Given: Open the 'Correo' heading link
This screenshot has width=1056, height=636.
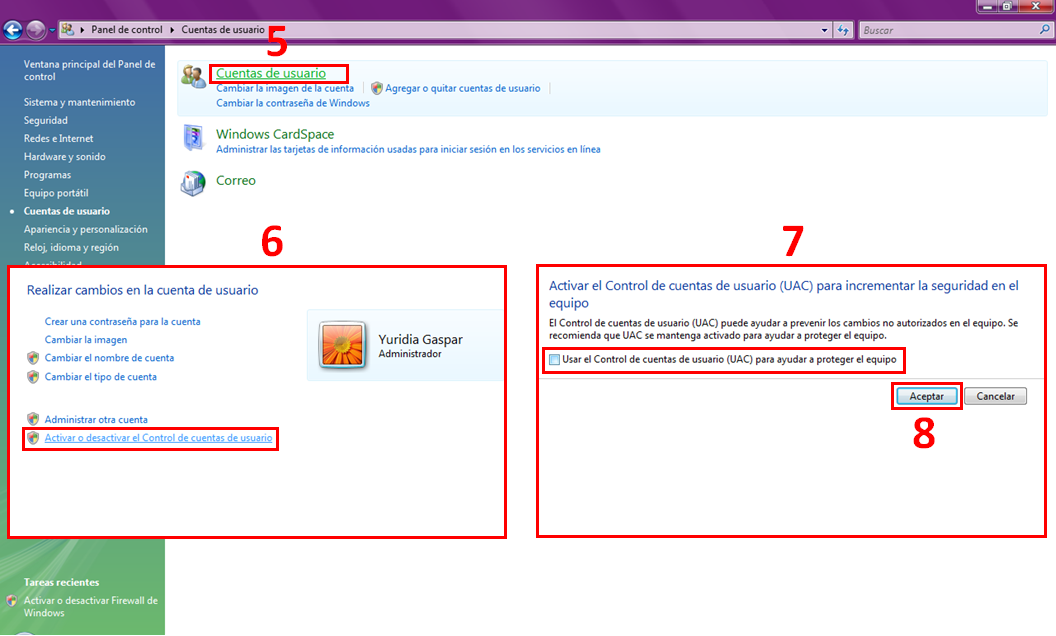Looking at the screenshot, I should 236,181.
